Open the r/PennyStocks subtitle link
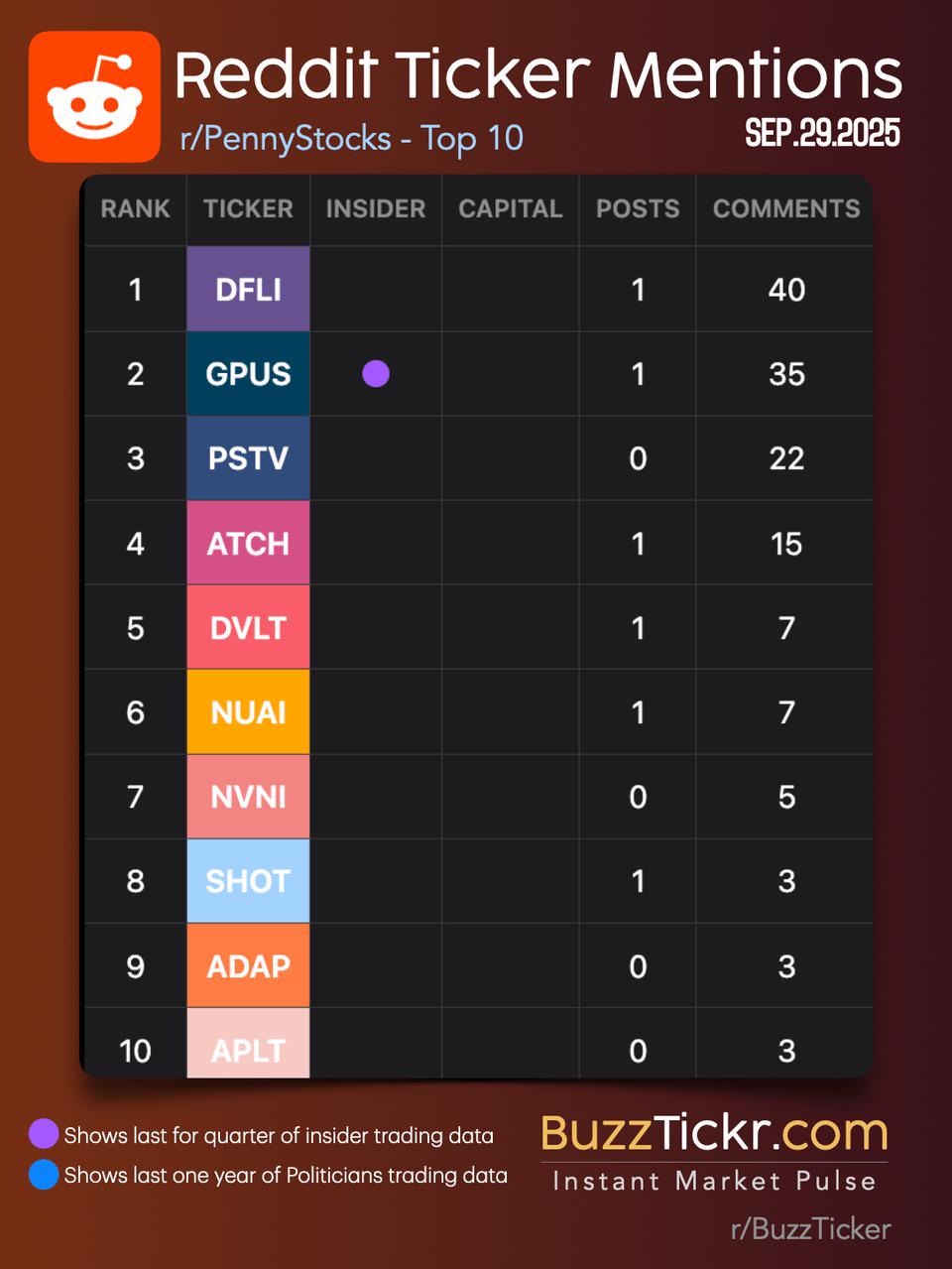The height and width of the screenshot is (1269, 952). [x=351, y=139]
